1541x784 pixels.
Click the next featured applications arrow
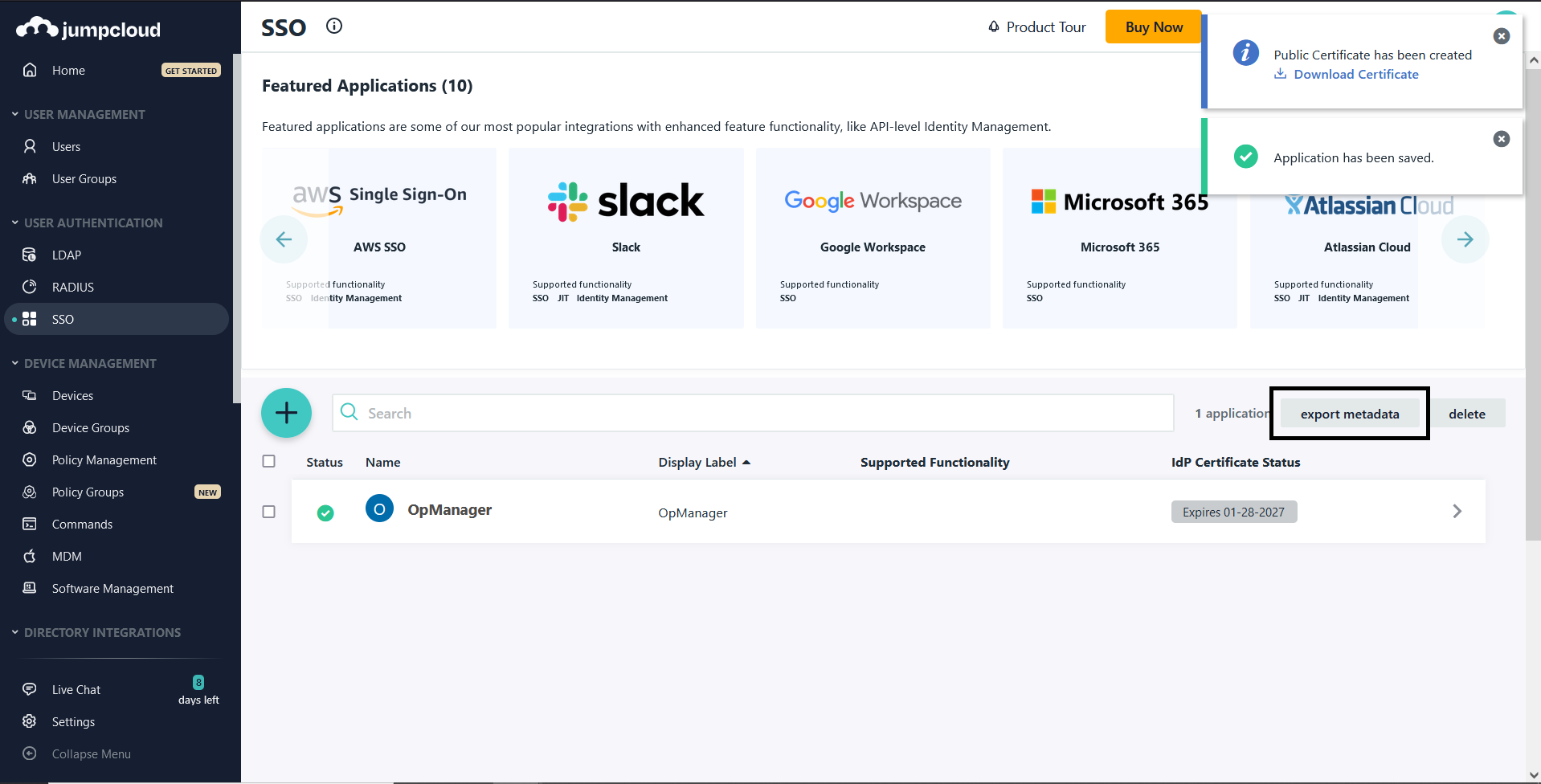pos(1464,239)
